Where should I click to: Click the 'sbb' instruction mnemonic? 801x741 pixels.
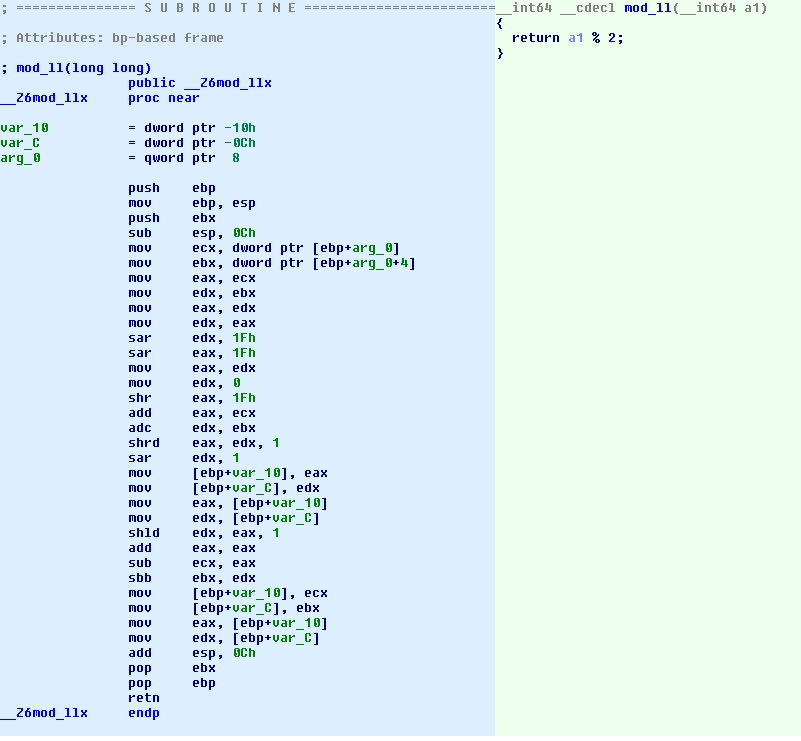point(139,578)
